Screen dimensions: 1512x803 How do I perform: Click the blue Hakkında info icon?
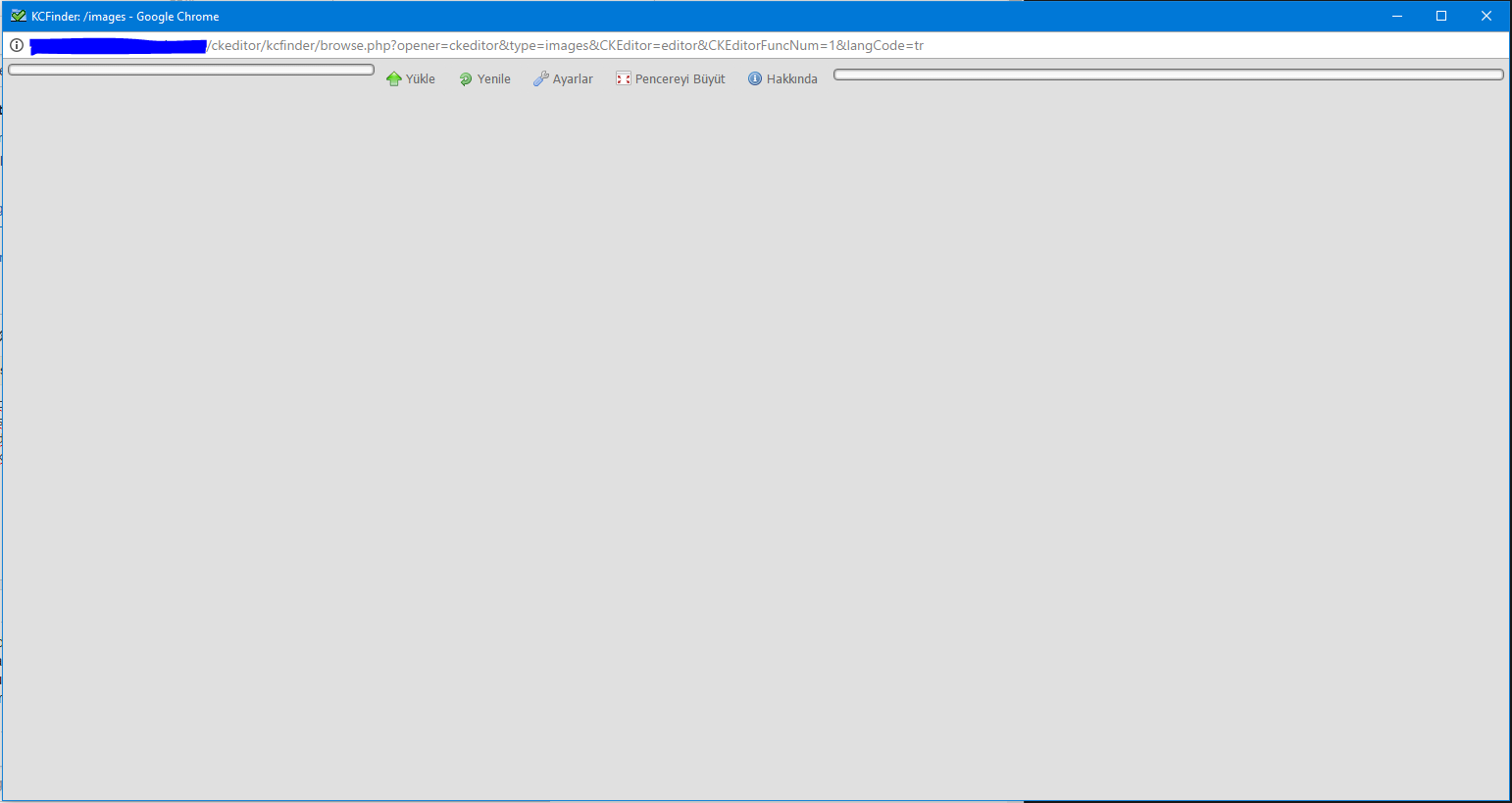point(755,78)
